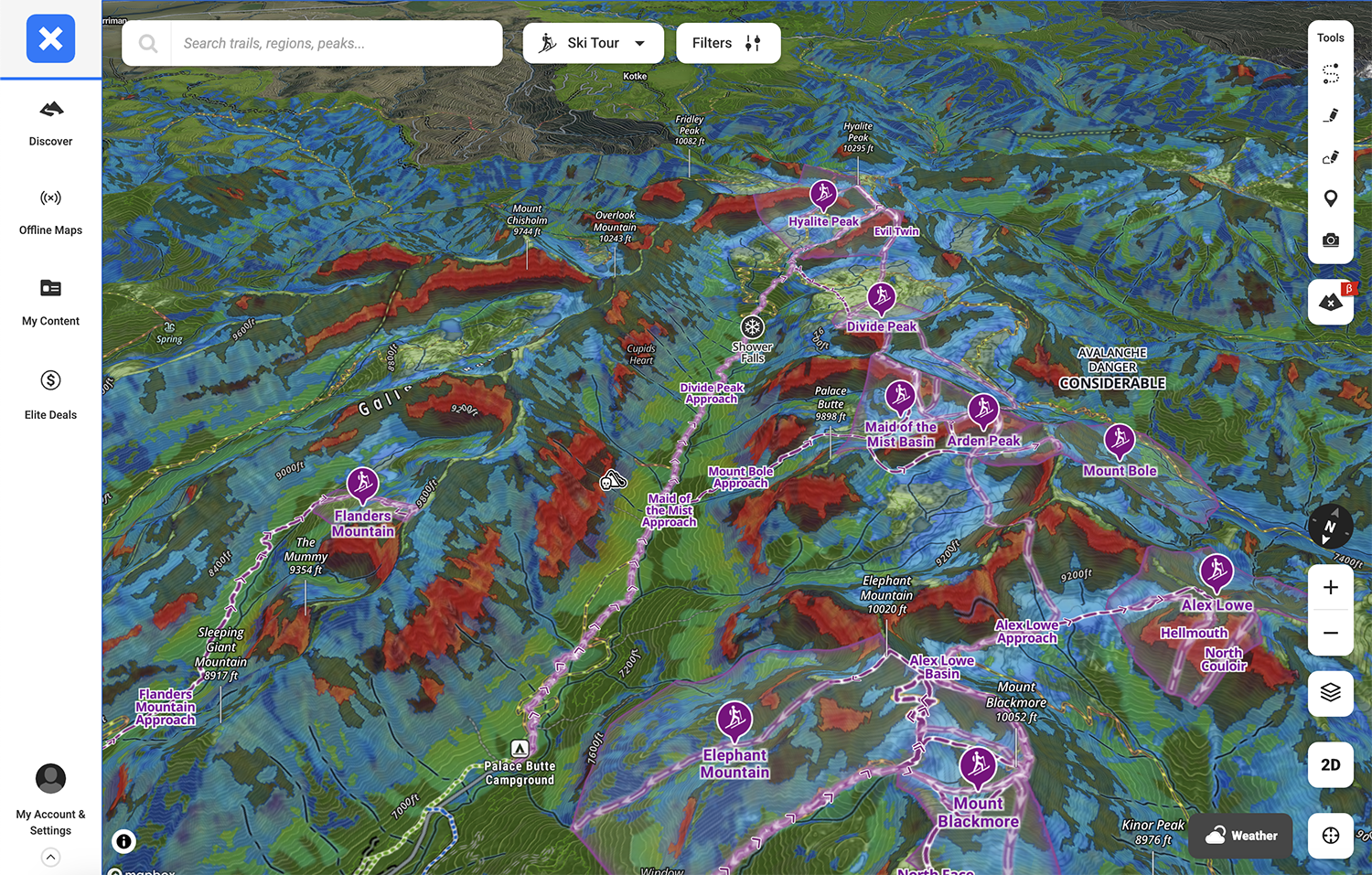Open the Filters options
The image size is (1372, 875).
coord(727,43)
